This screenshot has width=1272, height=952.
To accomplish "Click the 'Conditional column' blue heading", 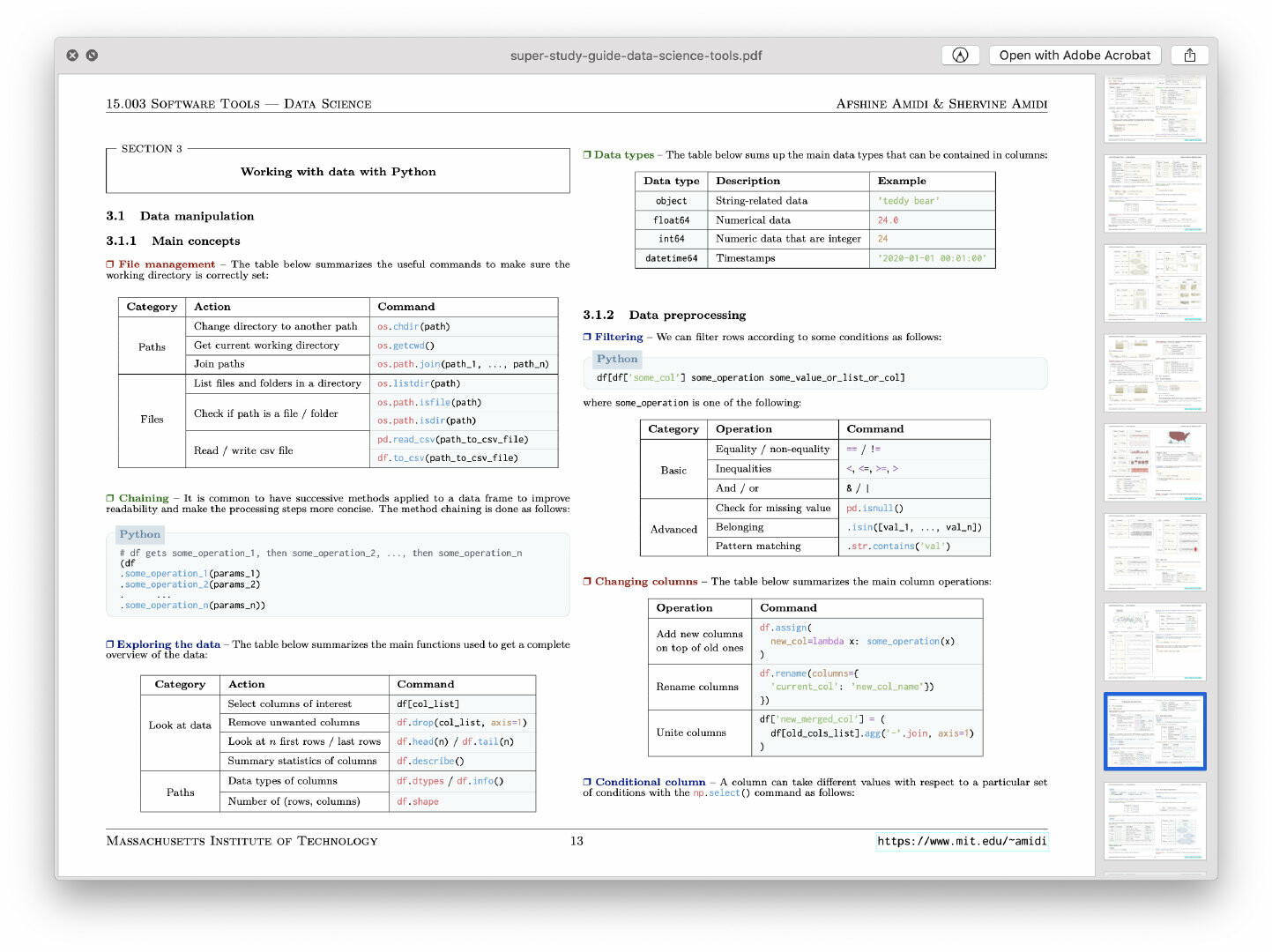I will pos(651,782).
